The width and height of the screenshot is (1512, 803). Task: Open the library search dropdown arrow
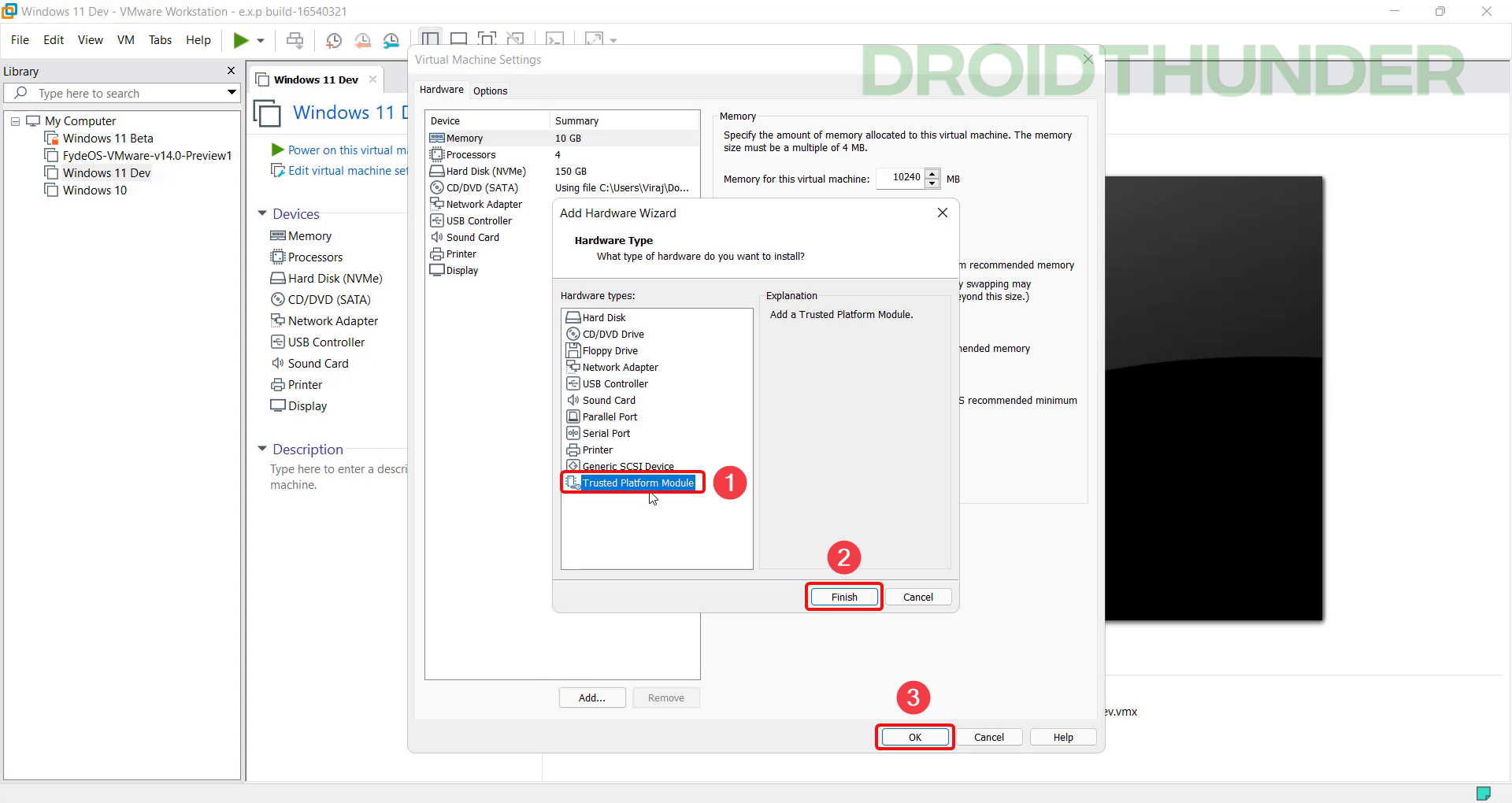(x=232, y=93)
